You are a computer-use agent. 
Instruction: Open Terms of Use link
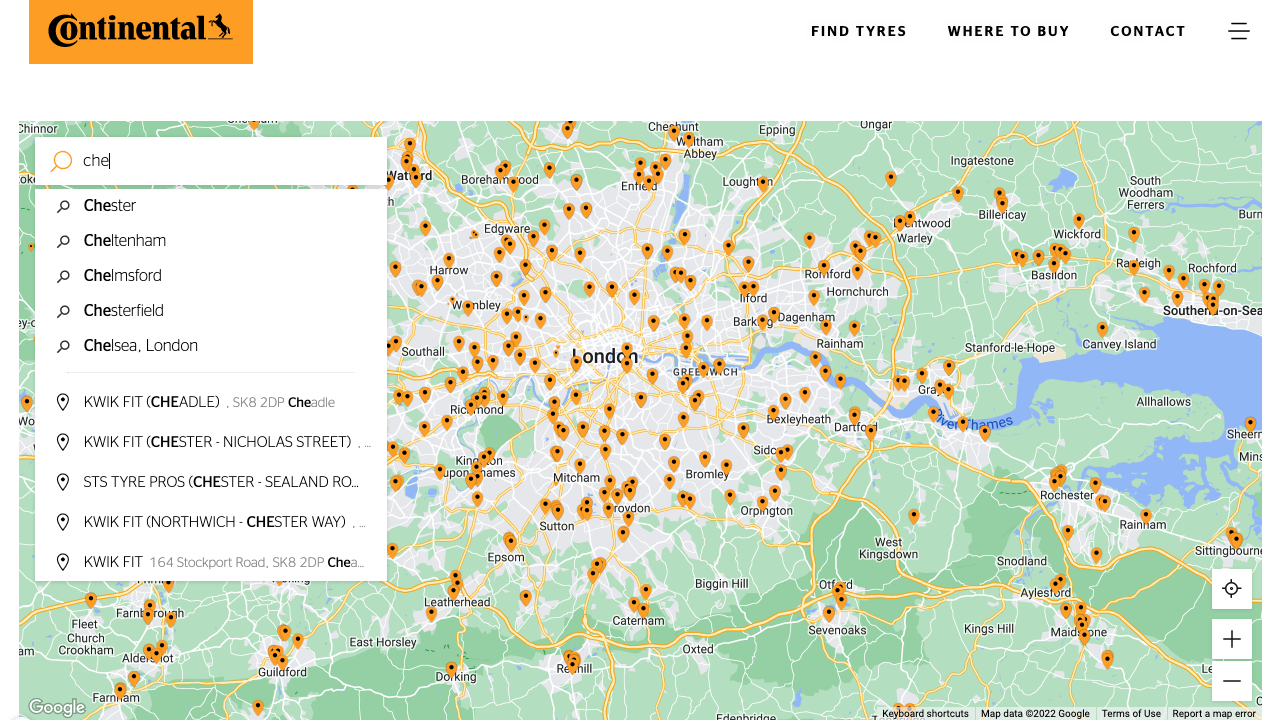1131,714
